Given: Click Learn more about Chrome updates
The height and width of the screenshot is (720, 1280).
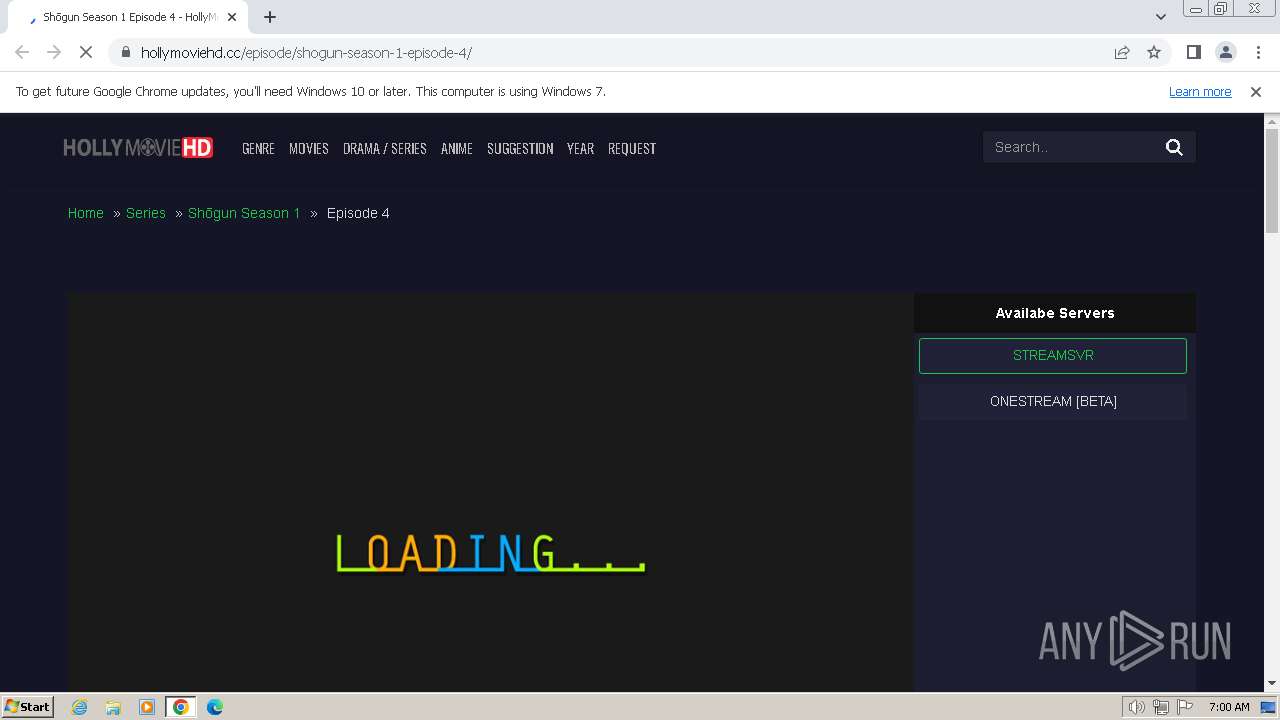Looking at the screenshot, I should point(1200,91).
